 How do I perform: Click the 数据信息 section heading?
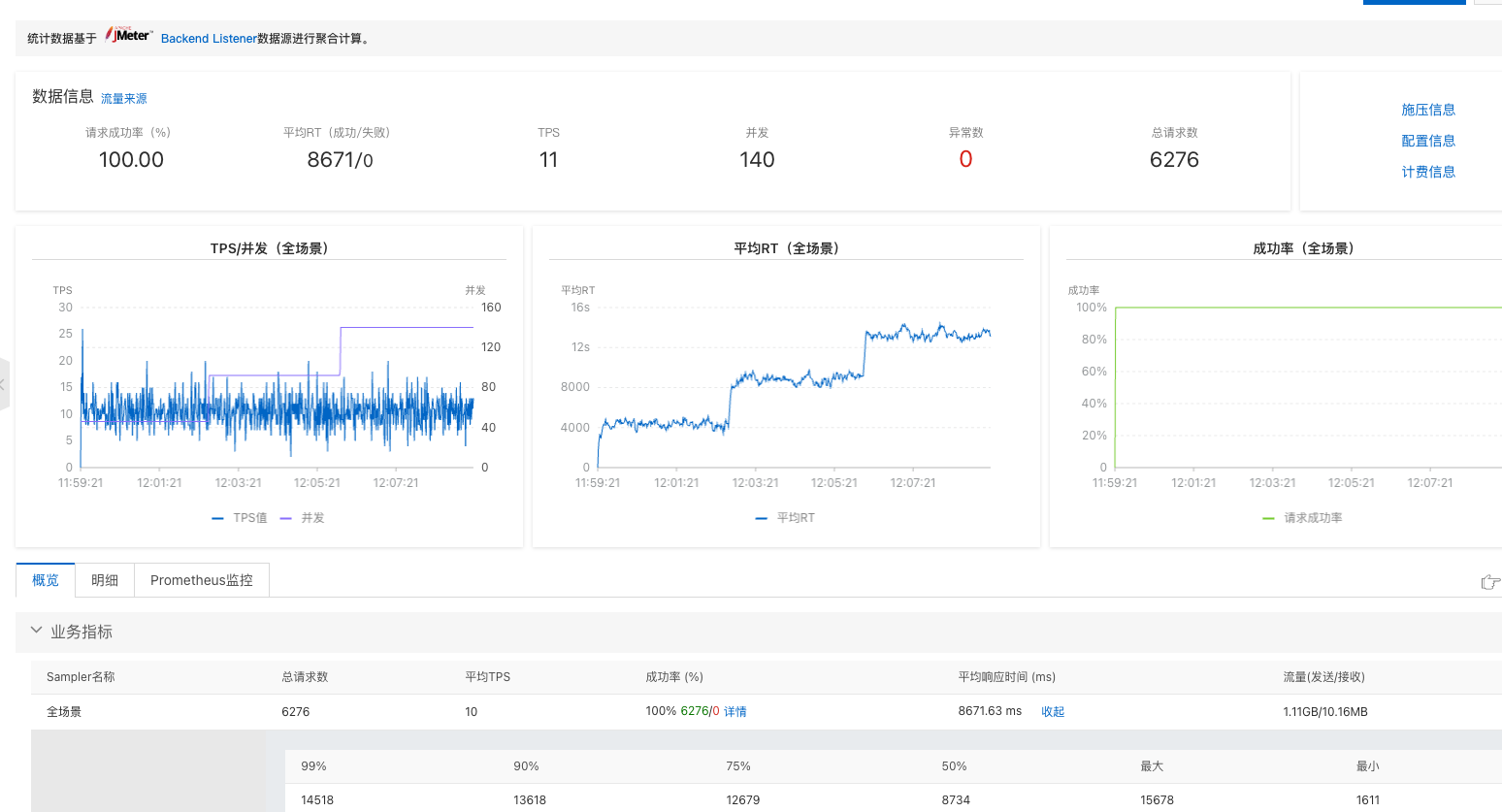(63, 96)
